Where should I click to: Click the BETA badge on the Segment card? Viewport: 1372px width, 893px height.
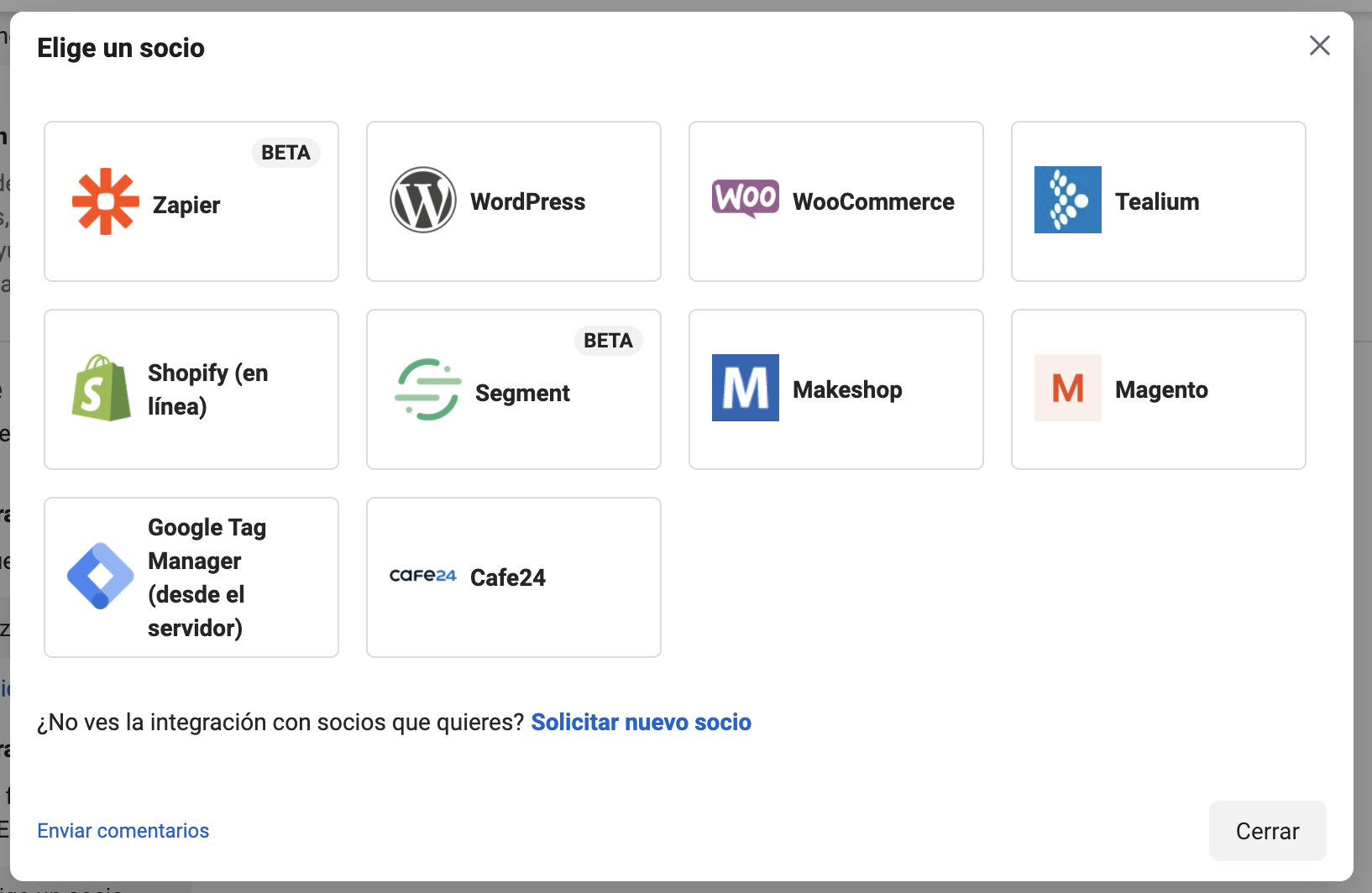[x=608, y=341]
